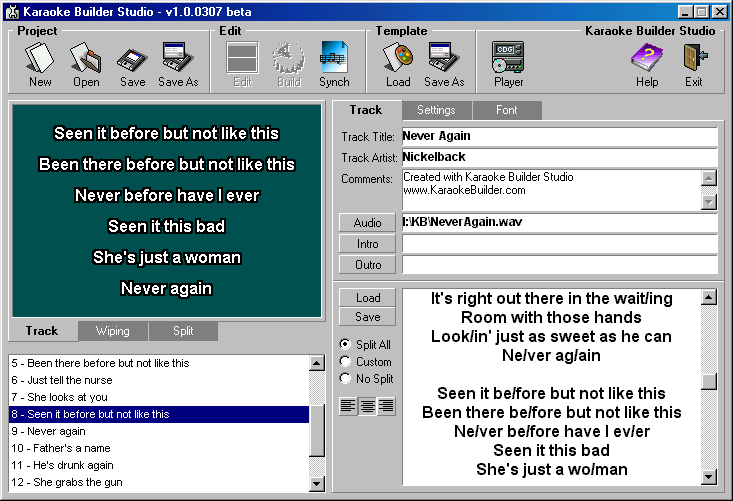Click the line list scrollbar thumb

click(317, 431)
